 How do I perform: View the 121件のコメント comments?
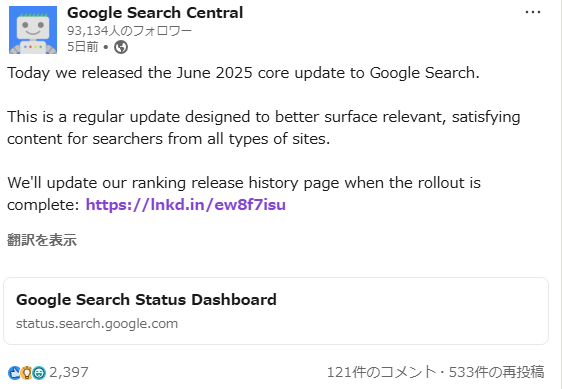coord(381,372)
